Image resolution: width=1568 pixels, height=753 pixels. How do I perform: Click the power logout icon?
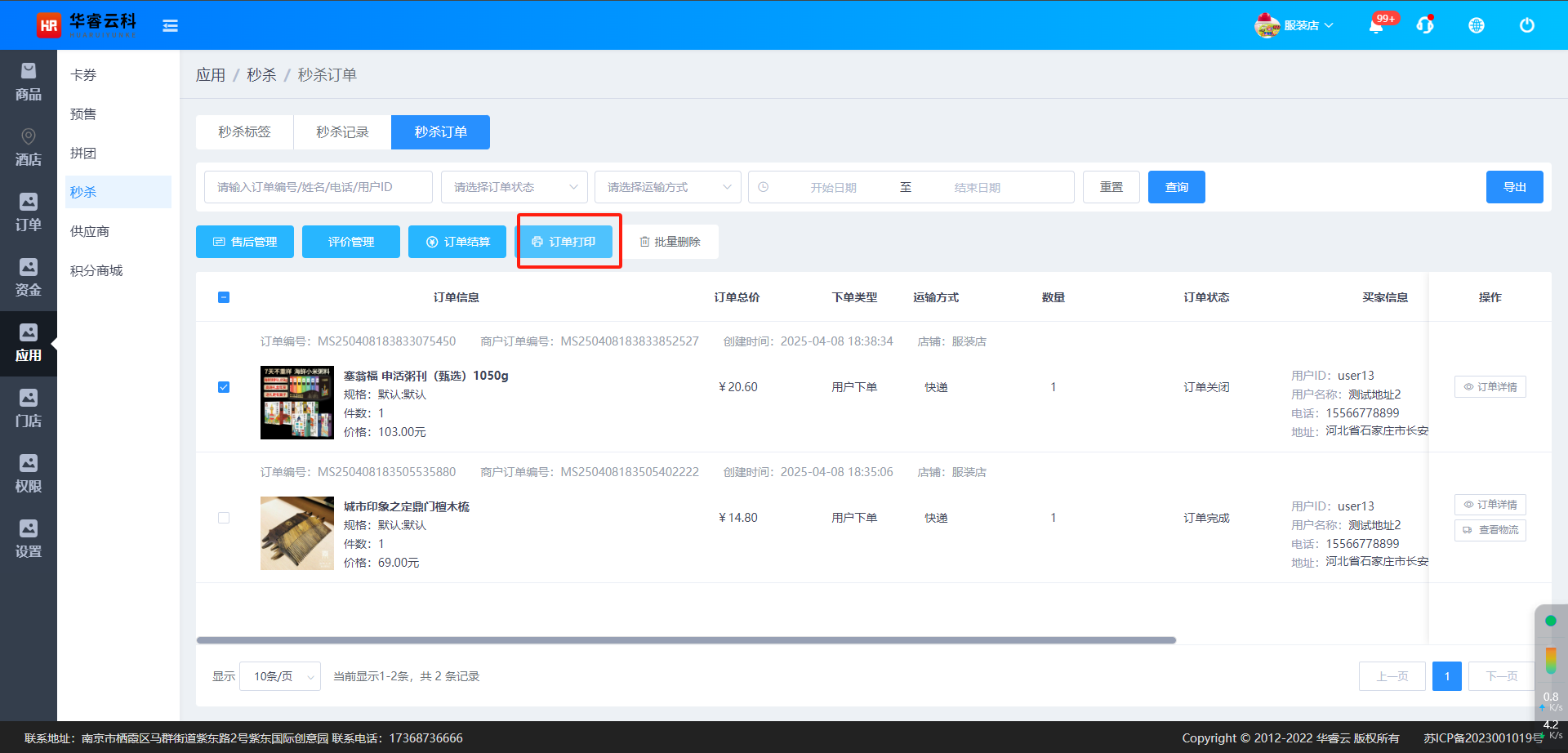click(x=1526, y=25)
